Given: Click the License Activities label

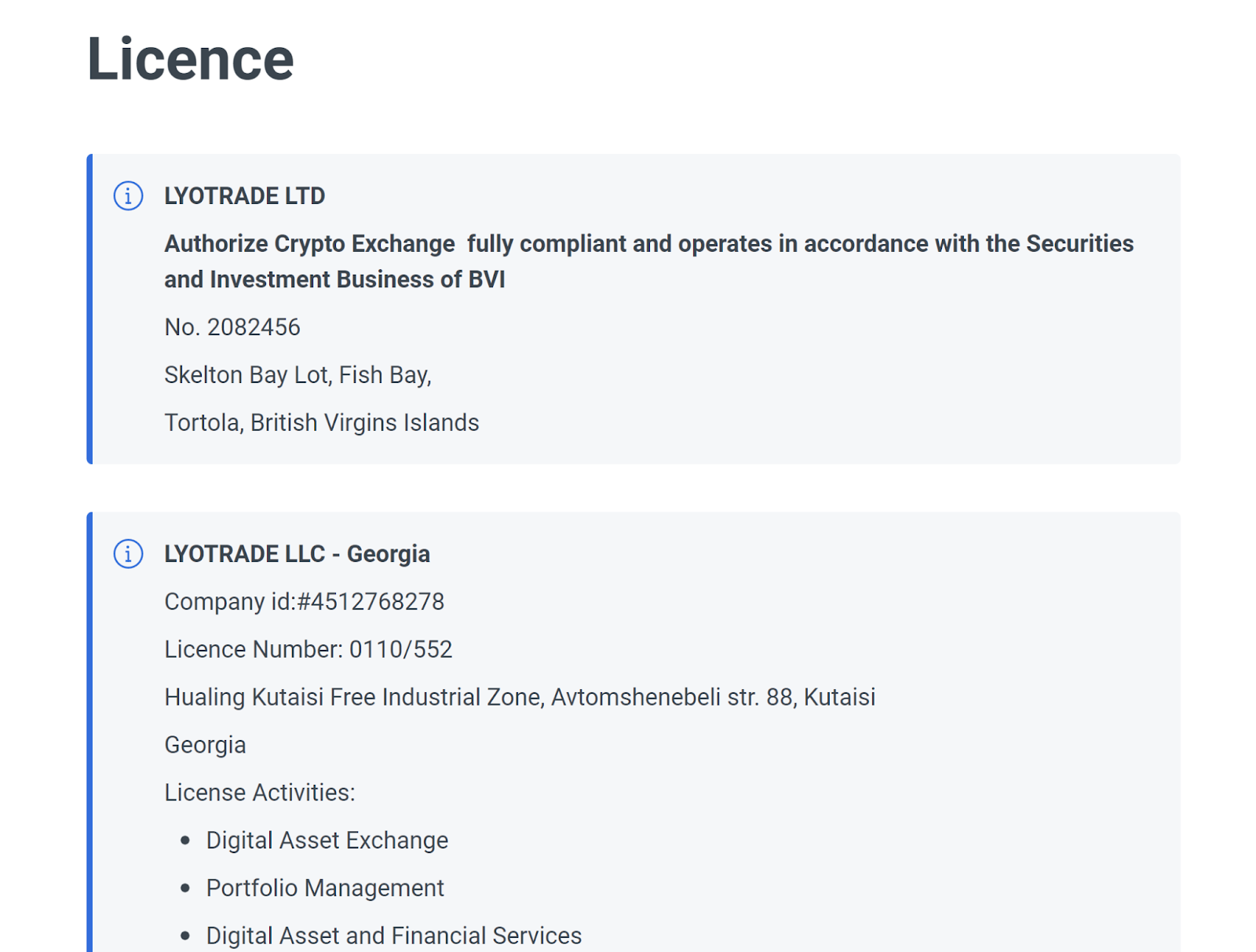Looking at the screenshot, I should (259, 793).
